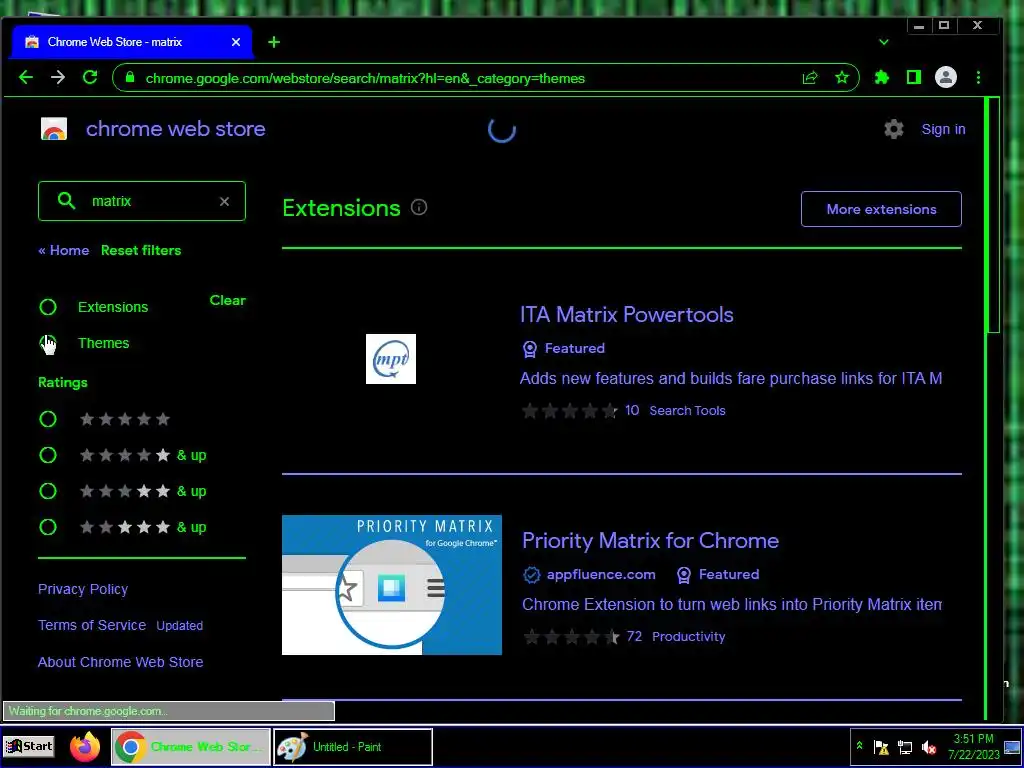This screenshot has height=768, width=1024.
Task: Go back to Home link
Action: pos(63,250)
